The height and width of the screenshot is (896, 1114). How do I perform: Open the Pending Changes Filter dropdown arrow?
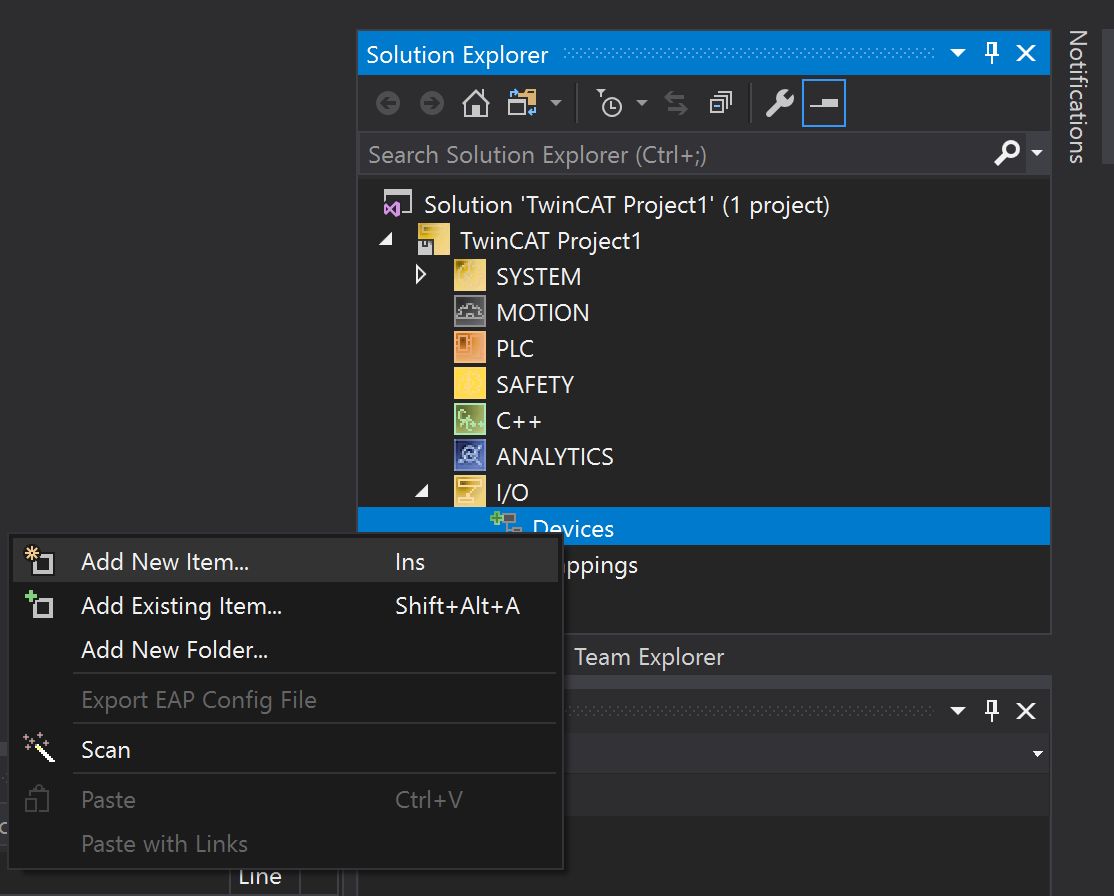(x=642, y=103)
